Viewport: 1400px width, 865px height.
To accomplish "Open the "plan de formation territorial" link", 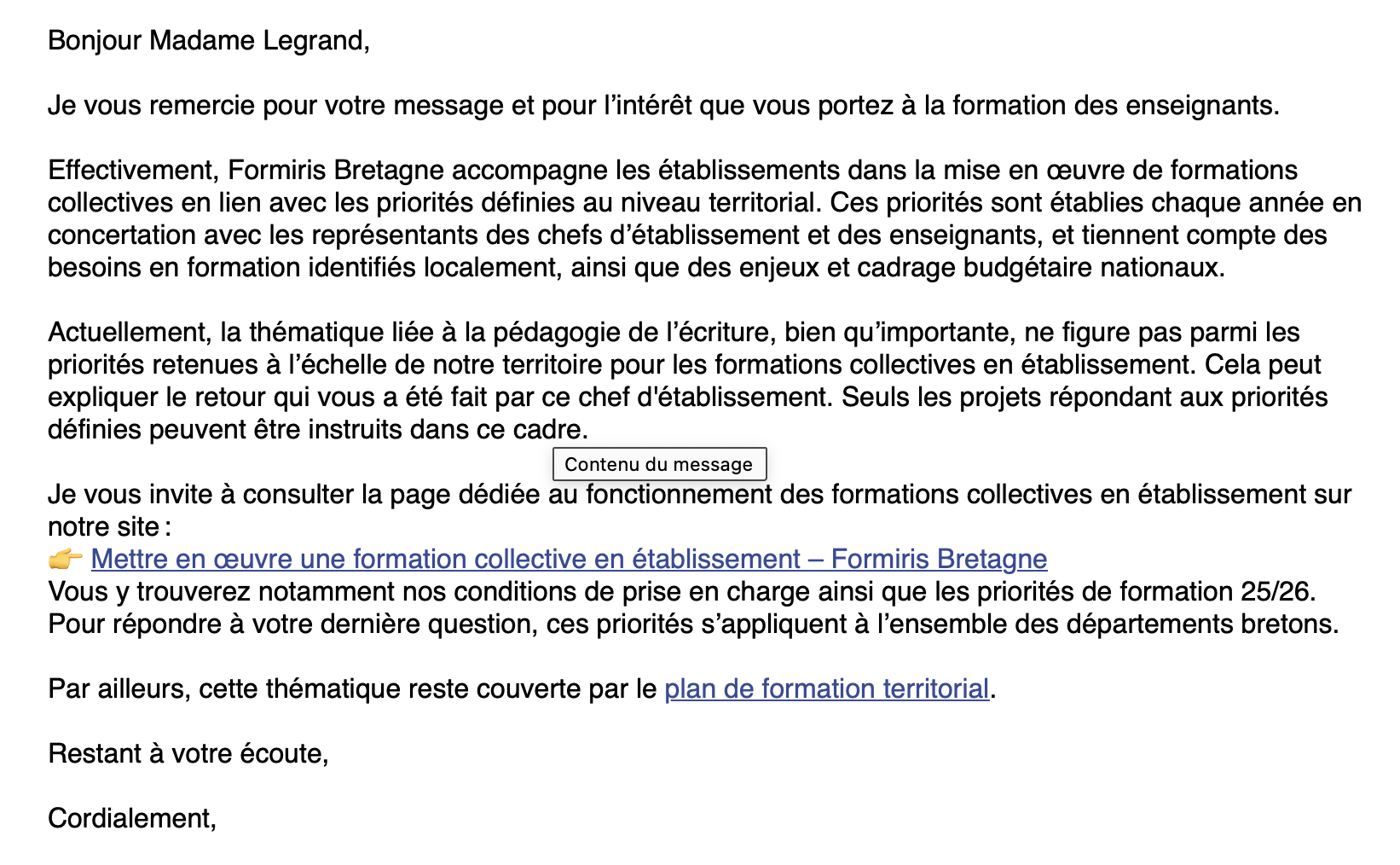I will (x=826, y=688).
